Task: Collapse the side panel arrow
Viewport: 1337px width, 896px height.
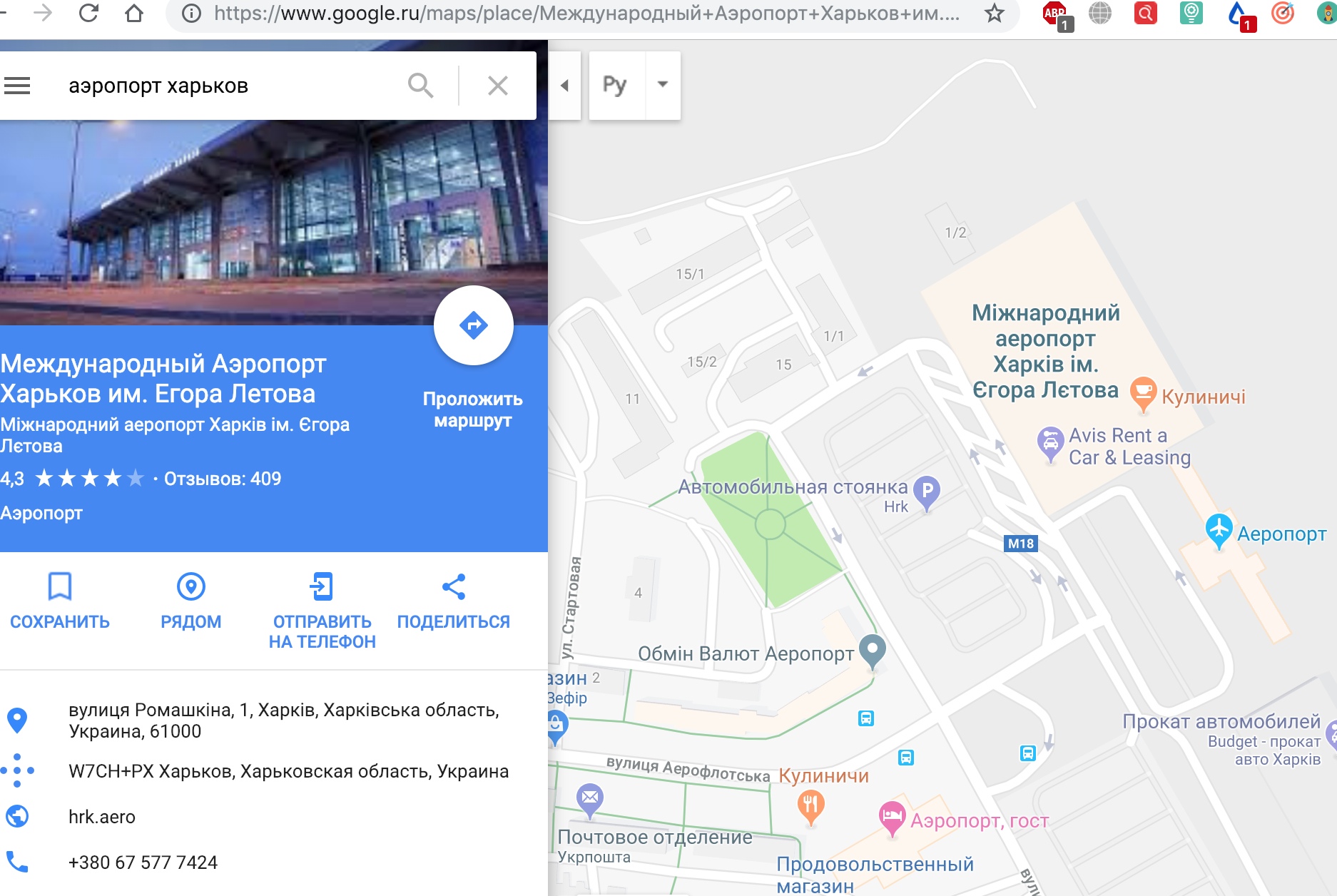Action: click(564, 86)
